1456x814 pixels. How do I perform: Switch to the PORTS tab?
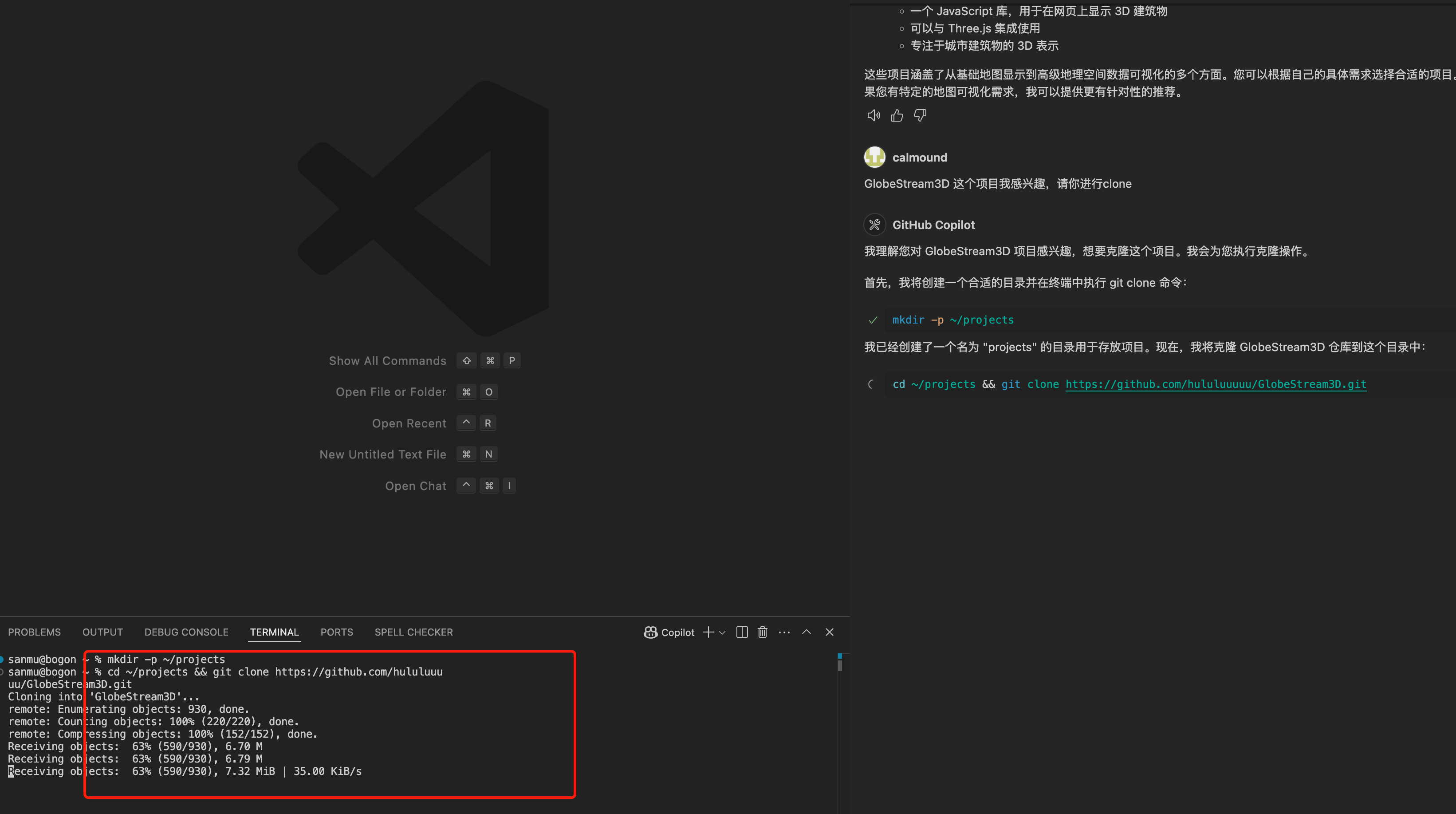336,632
